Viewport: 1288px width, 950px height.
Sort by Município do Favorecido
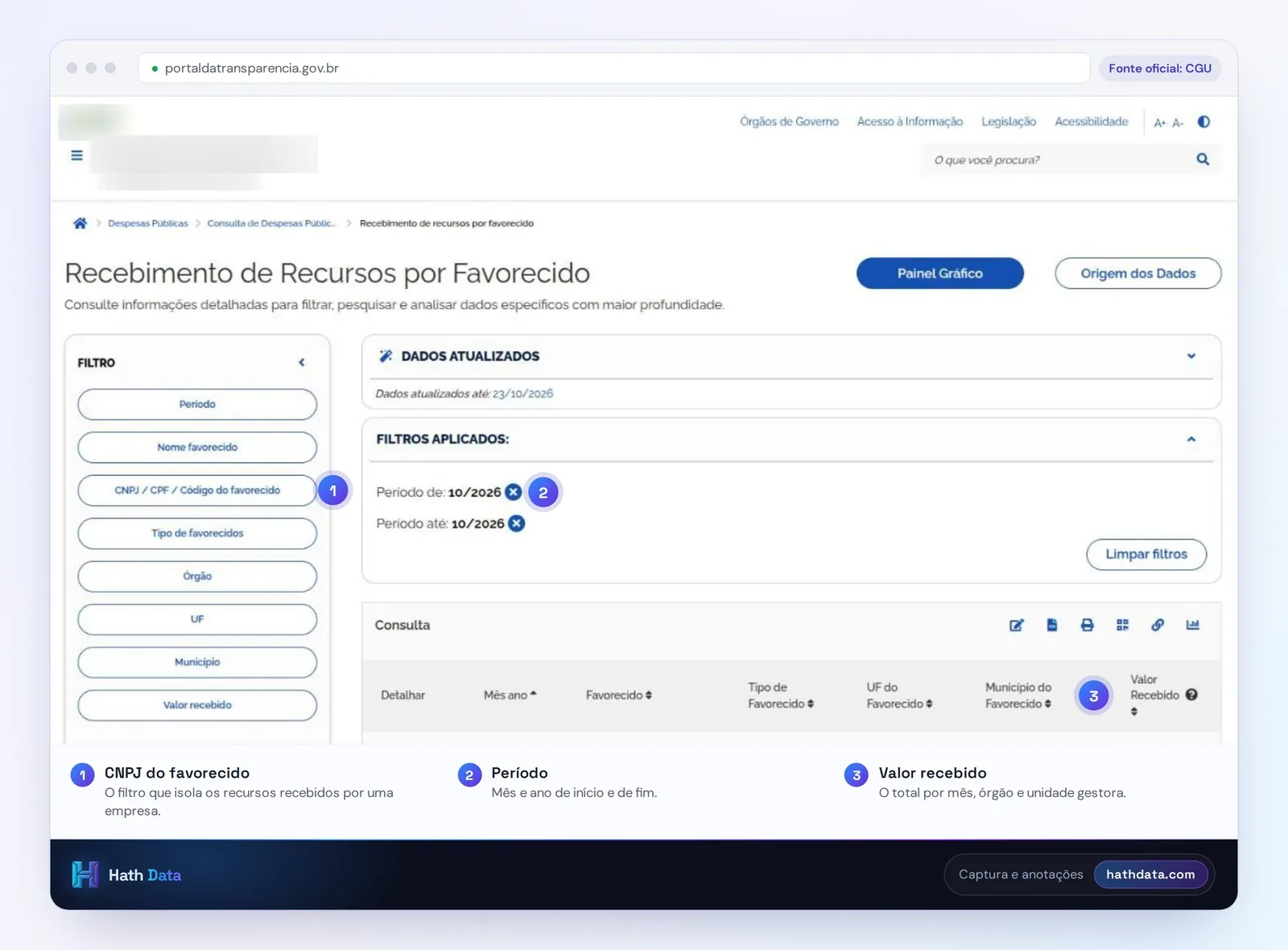[x=1018, y=696]
